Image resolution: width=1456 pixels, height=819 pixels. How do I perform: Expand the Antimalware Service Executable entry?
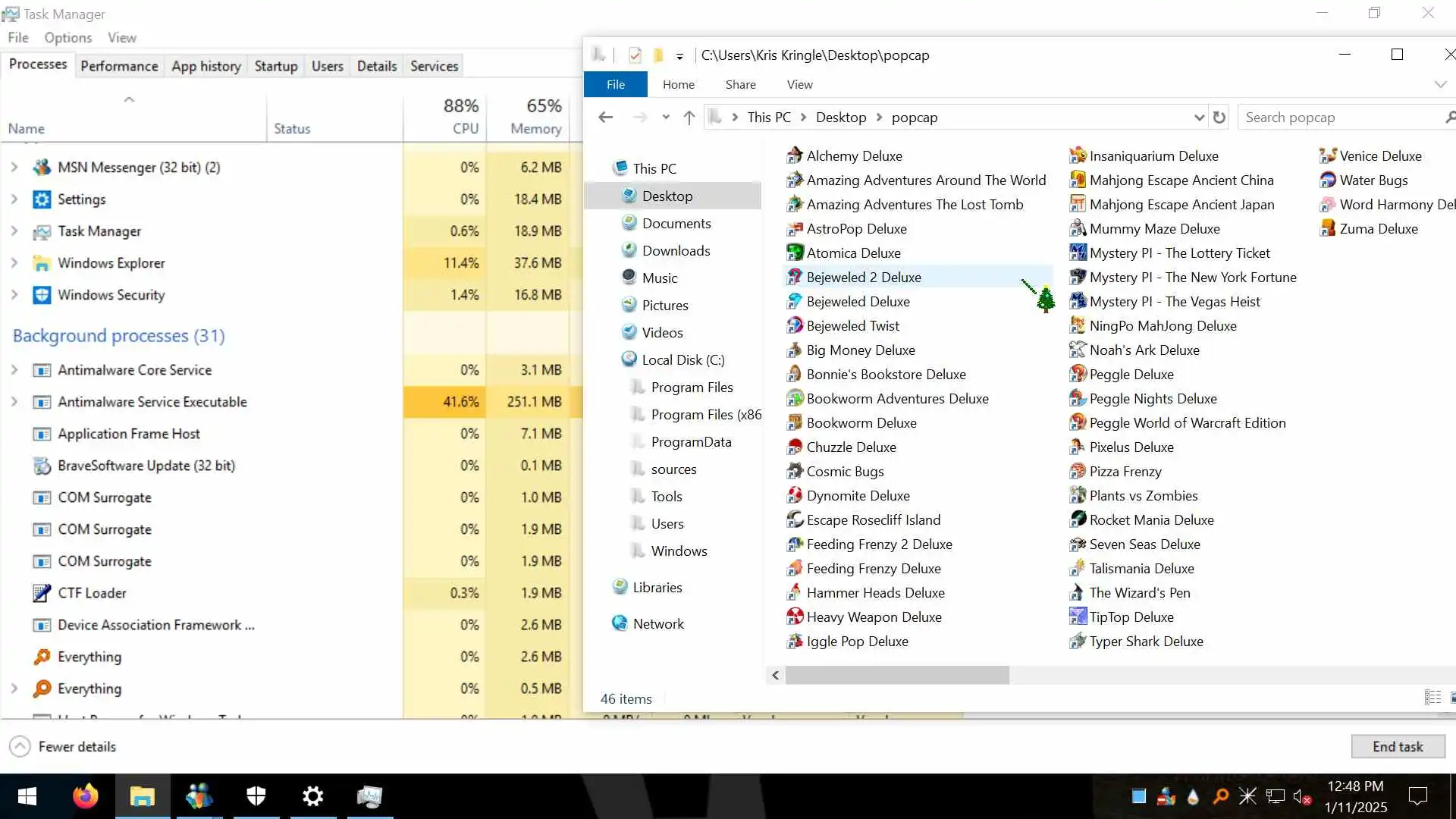click(x=14, y=402)
